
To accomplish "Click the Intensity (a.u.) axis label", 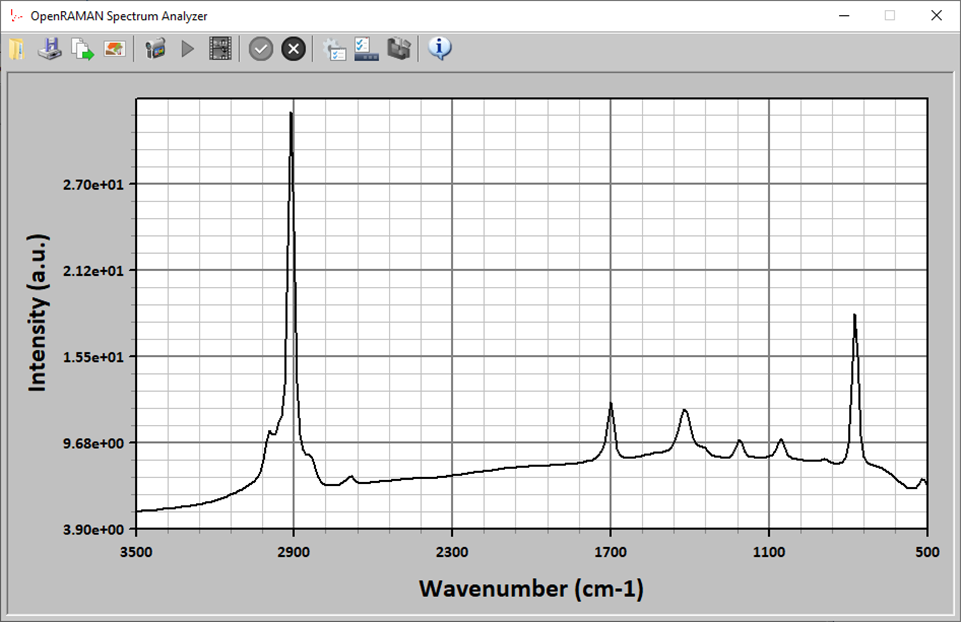I will pos(38,311).
